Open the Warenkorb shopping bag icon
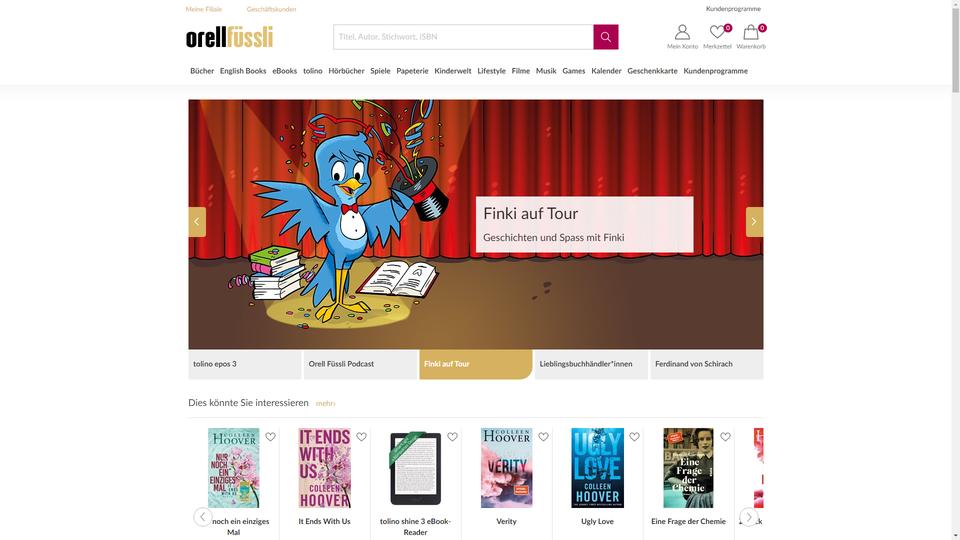Screen dimensions: 960x540 (751, 37)
